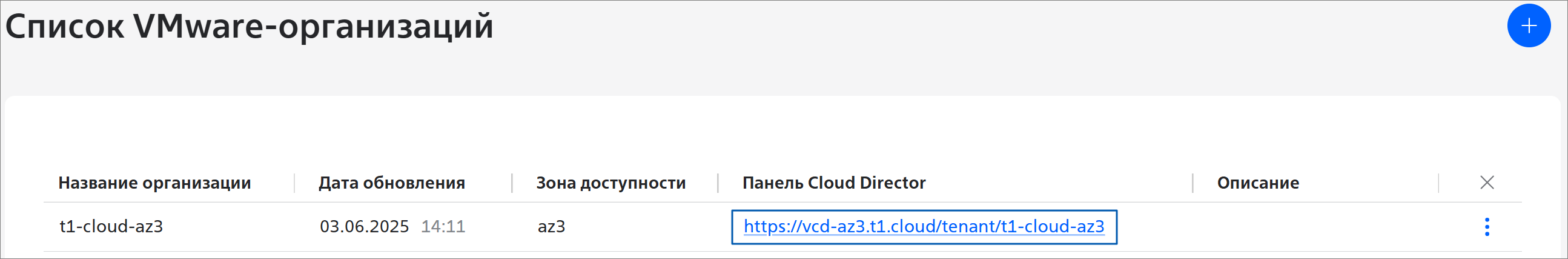Click divider between Дата обновления and Зона доступности
Viewport: 1568px width, 259px height.
(512, 183)
